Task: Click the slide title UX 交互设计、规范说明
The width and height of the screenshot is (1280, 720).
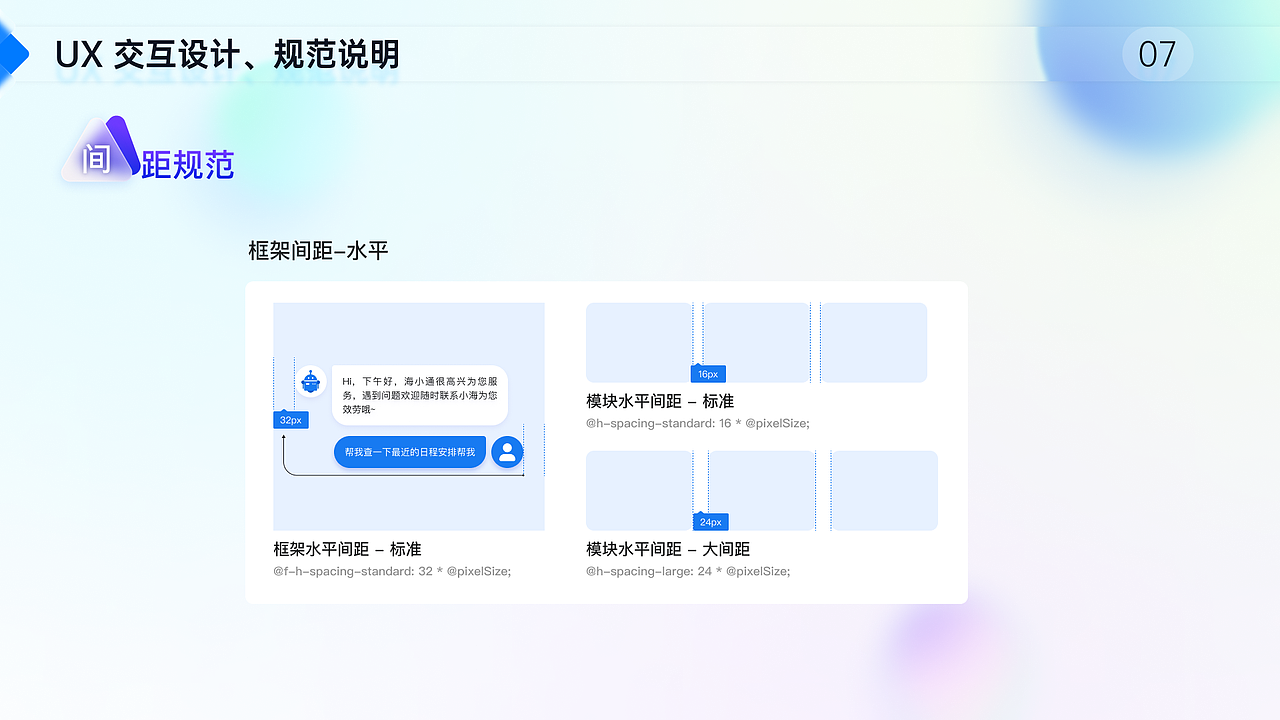Action: 227,56
